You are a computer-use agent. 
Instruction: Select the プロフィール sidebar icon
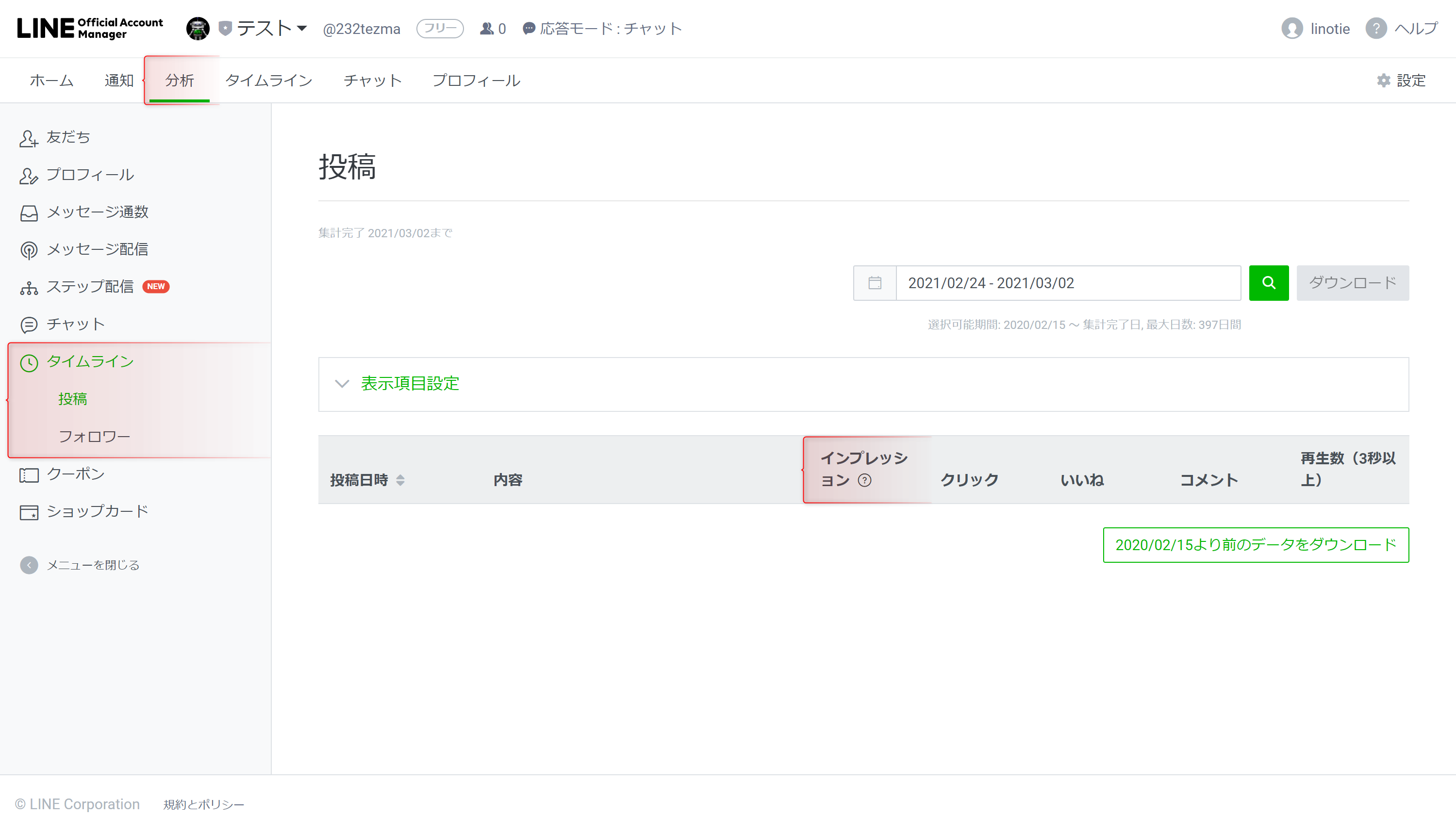(29, 176)
